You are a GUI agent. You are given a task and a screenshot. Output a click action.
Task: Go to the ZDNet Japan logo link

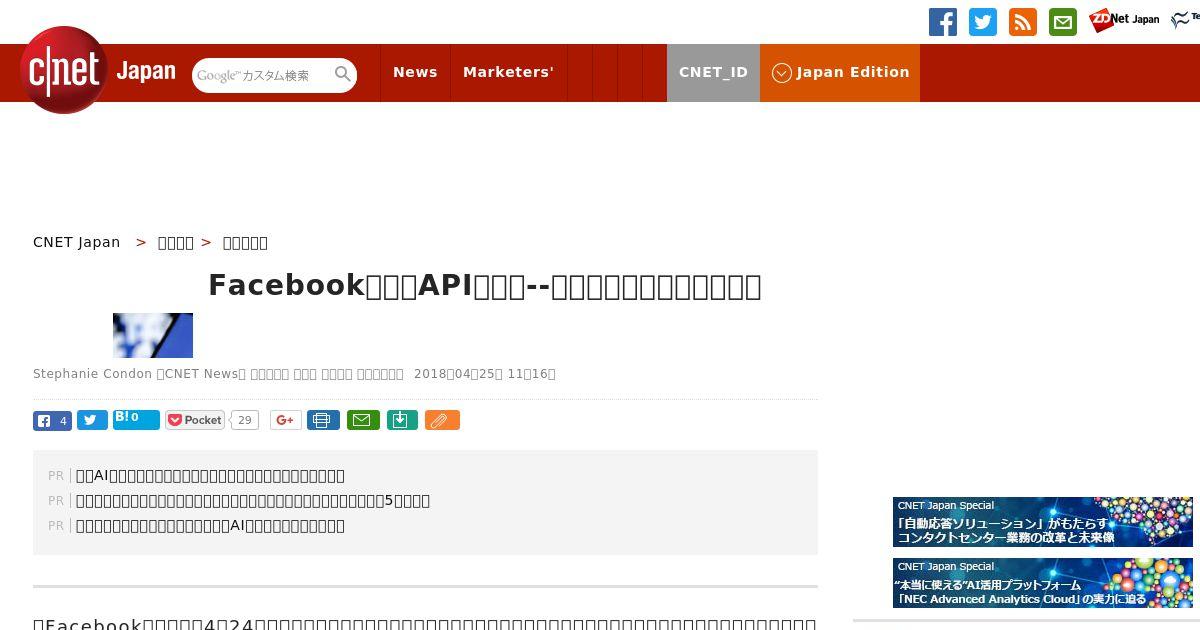[1124, 20]
